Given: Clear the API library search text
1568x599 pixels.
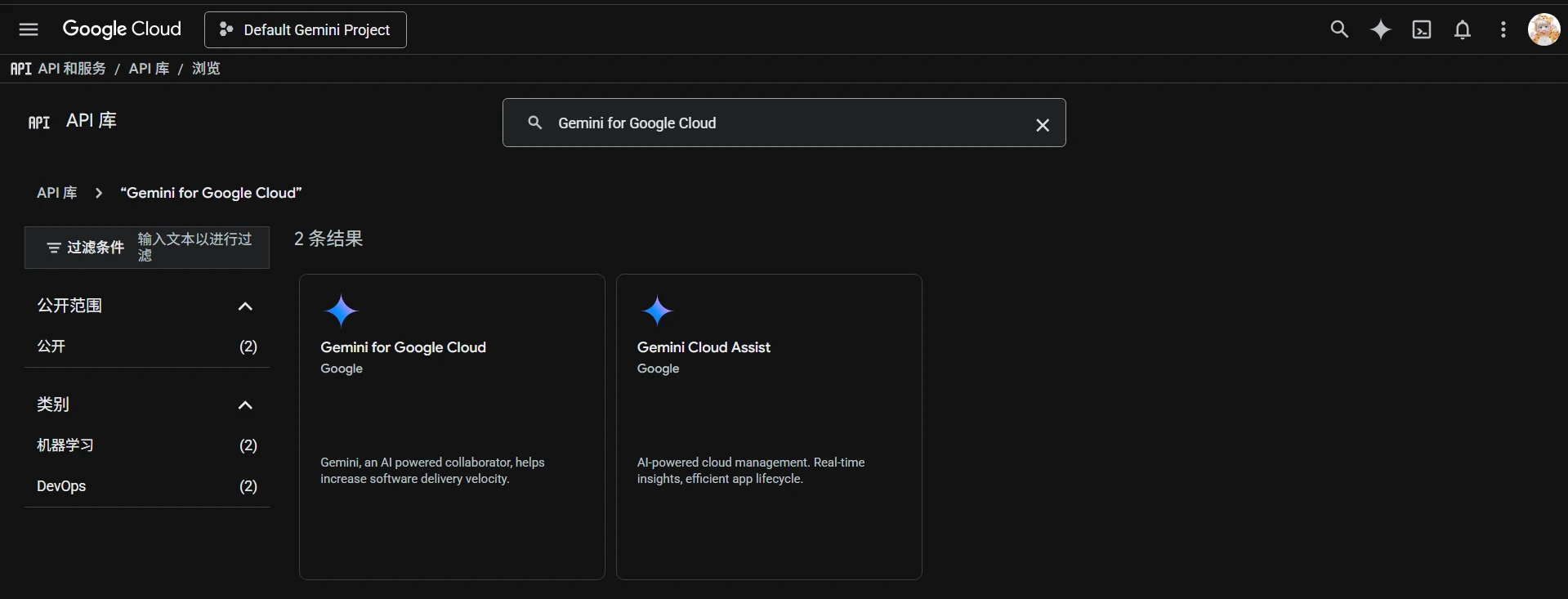Looking at the screenshot, I should click(1043, 125).
